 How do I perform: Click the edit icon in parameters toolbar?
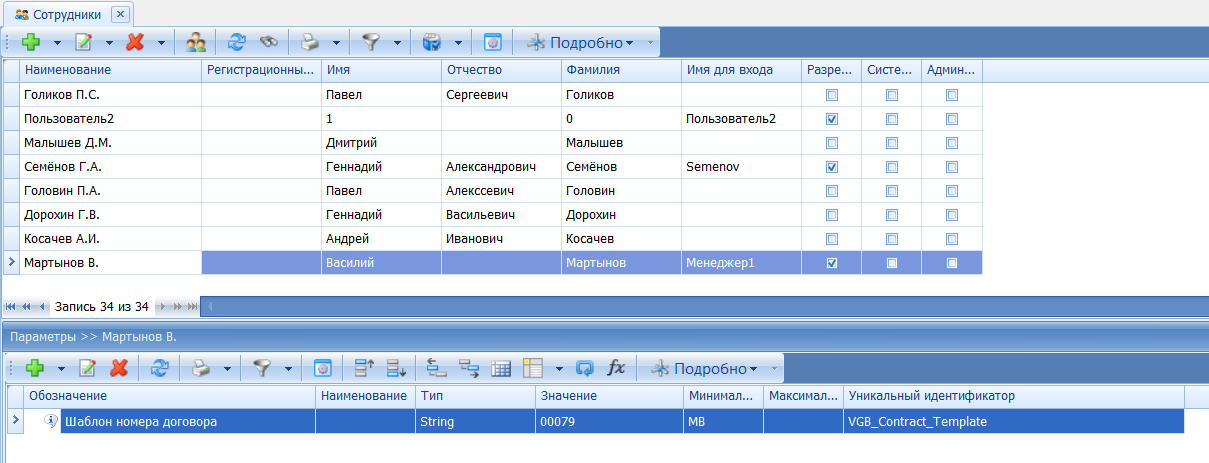[x=87, y=368]
